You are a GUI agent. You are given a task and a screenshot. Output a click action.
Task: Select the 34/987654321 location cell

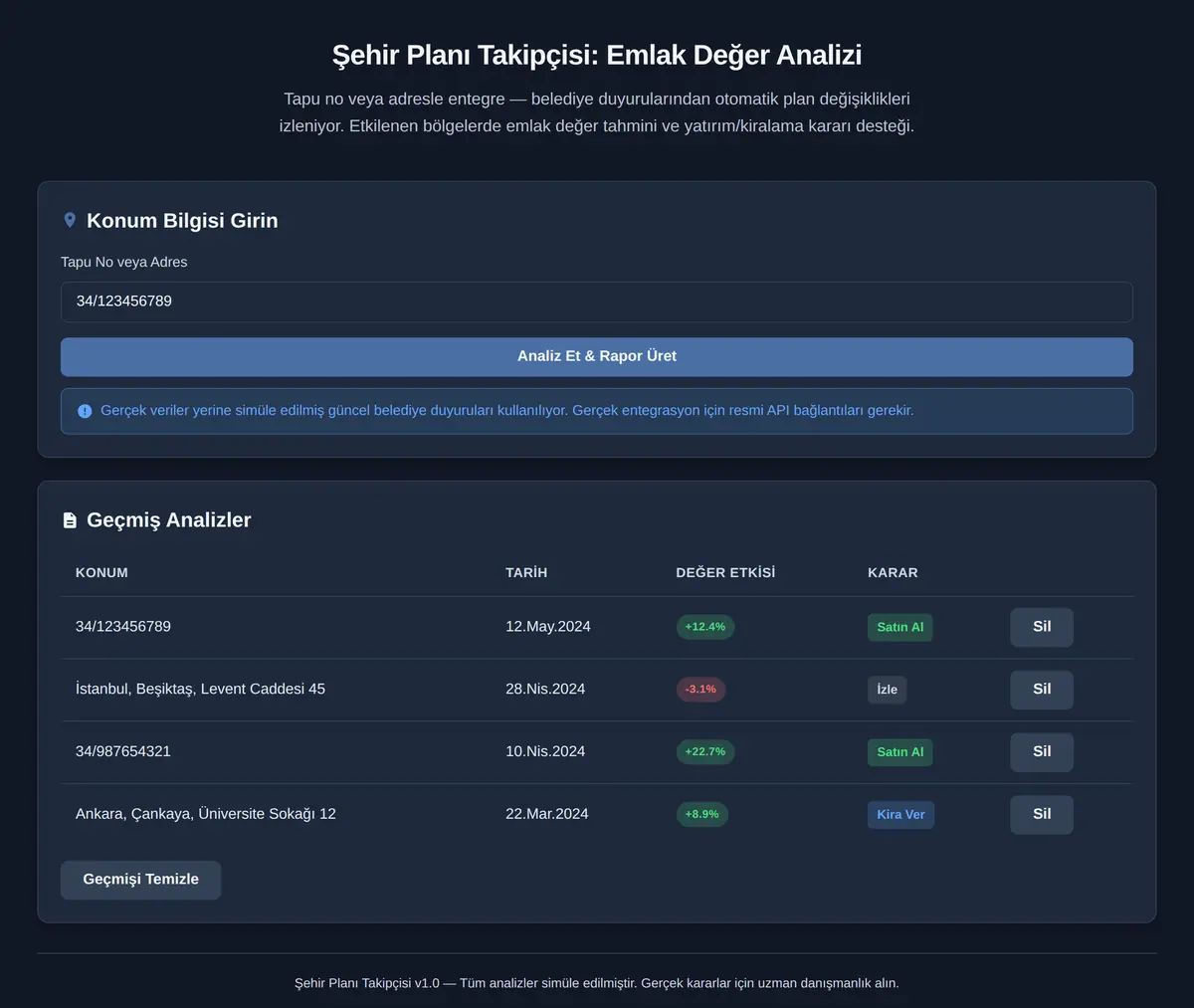(x=123, y=752)
